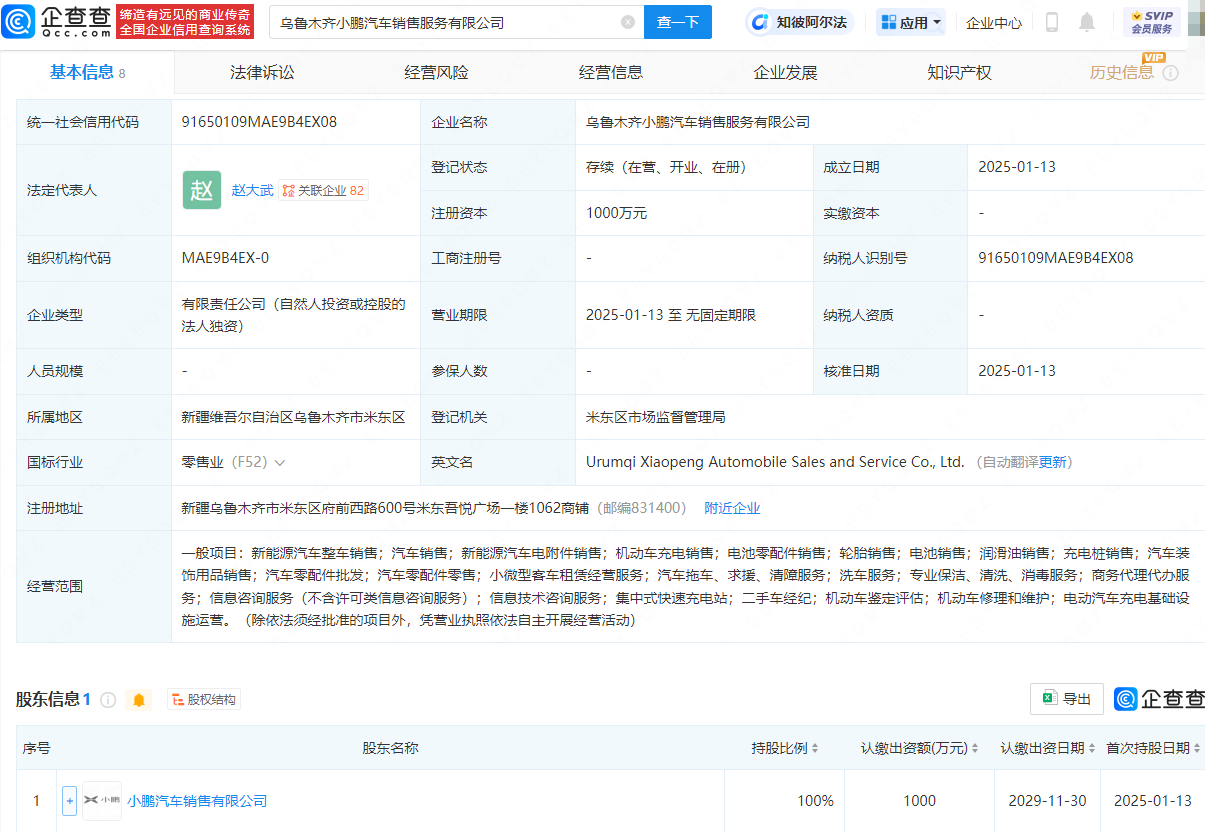Open 附近企业 nearby companies link
Screen dimensions: 1205x832
point(732,508)
